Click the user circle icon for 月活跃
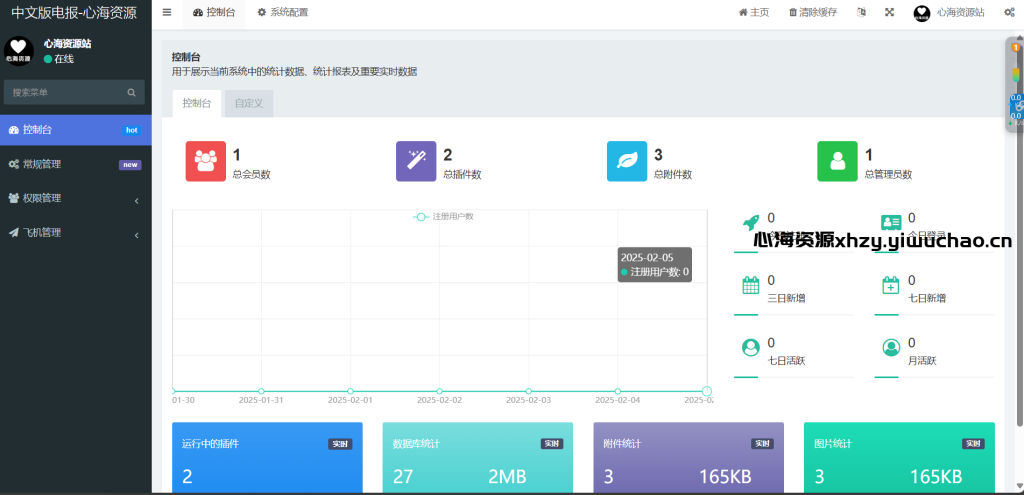The height and width of the screenshot is (495, 1024). (x=891, y=347)
